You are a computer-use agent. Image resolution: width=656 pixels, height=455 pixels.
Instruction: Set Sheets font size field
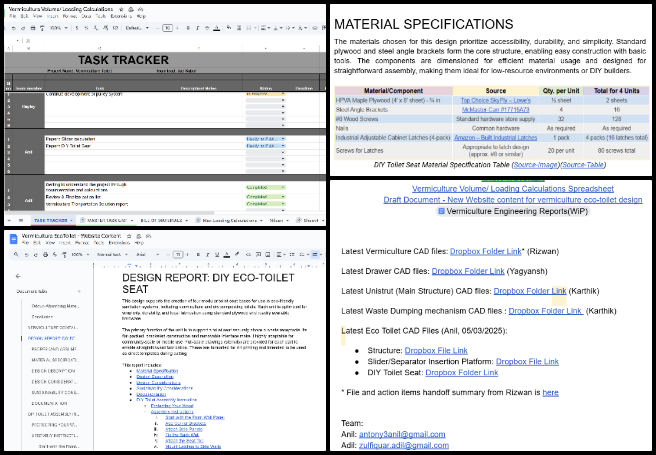[x=167, y=28]
